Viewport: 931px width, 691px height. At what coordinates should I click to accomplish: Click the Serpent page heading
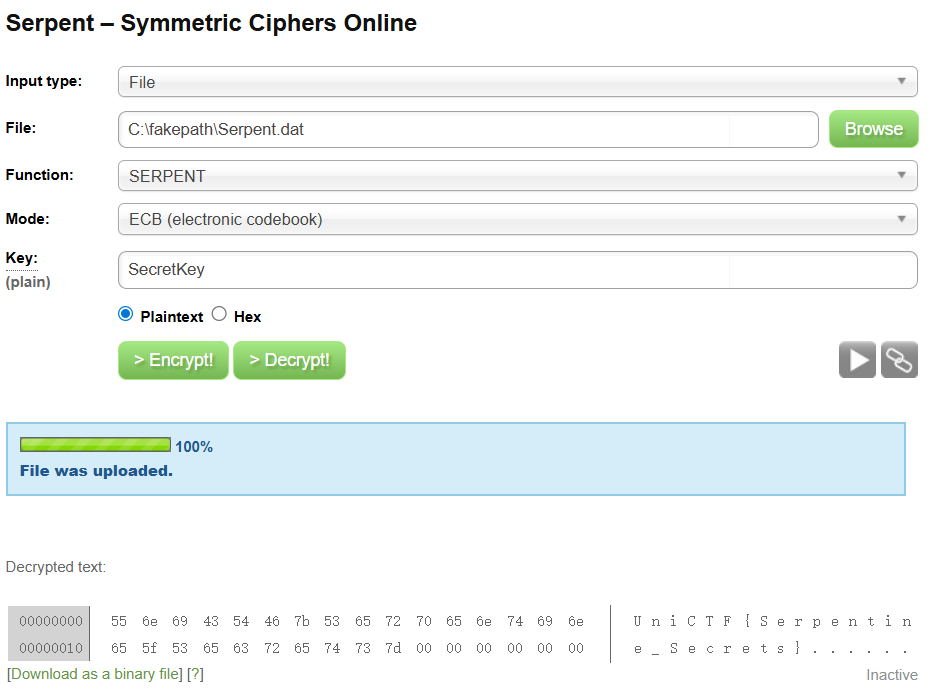(x=211, y=23)
